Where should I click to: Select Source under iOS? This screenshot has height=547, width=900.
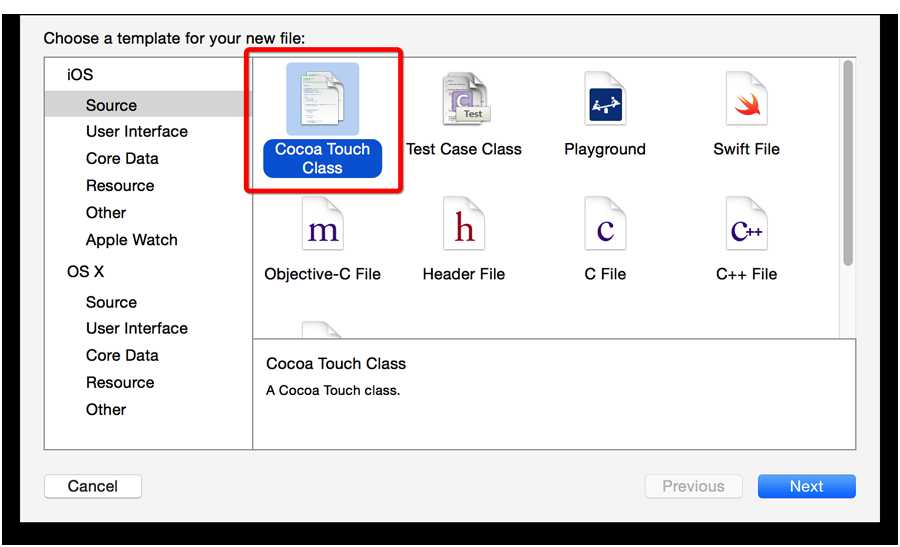147,105
